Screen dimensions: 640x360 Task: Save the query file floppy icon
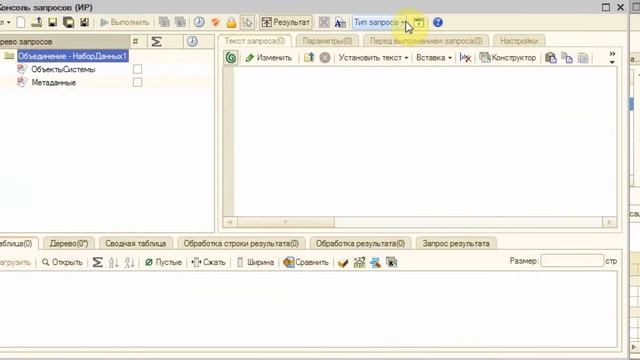click(53, 22)
